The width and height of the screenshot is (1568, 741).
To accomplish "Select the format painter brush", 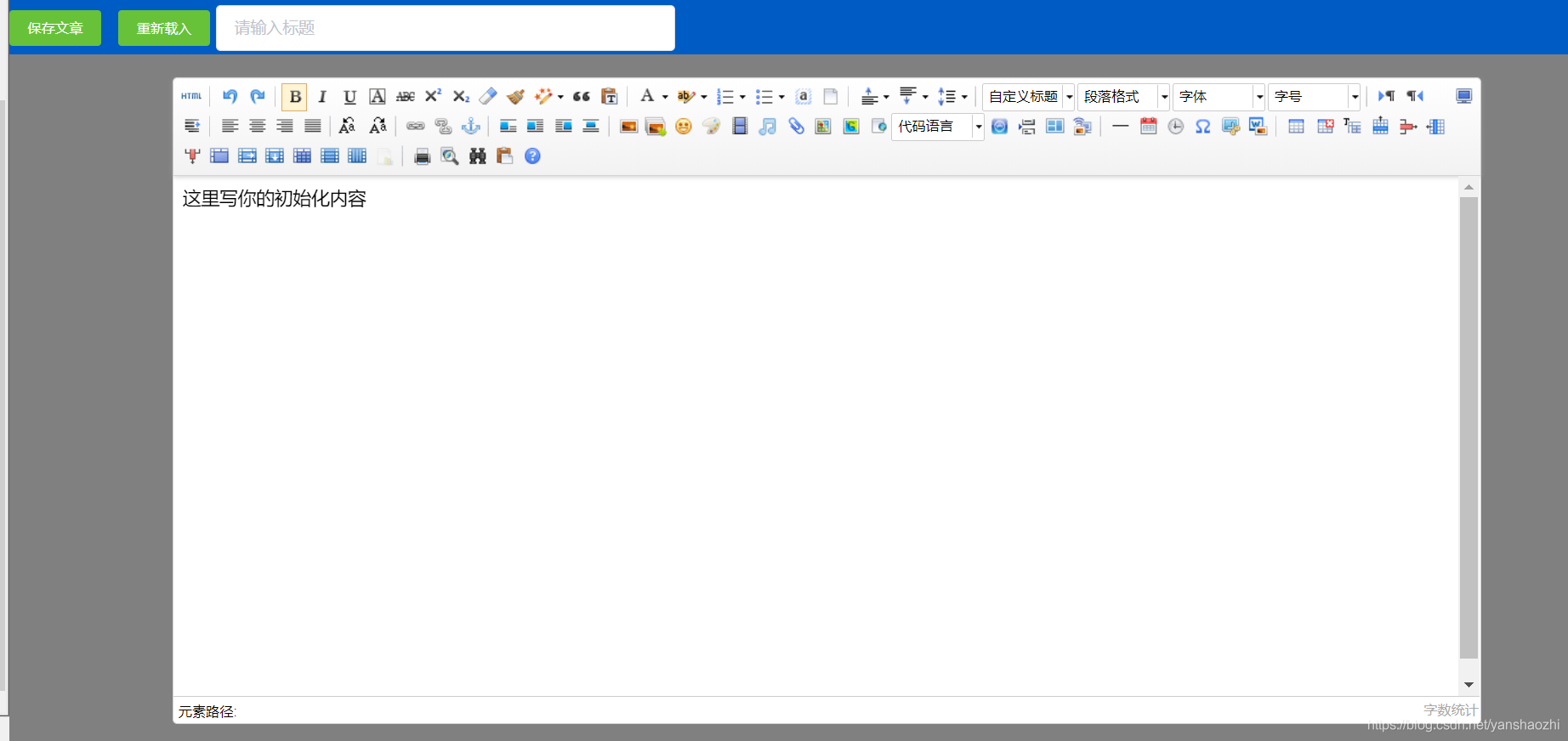I will point(515,96).
